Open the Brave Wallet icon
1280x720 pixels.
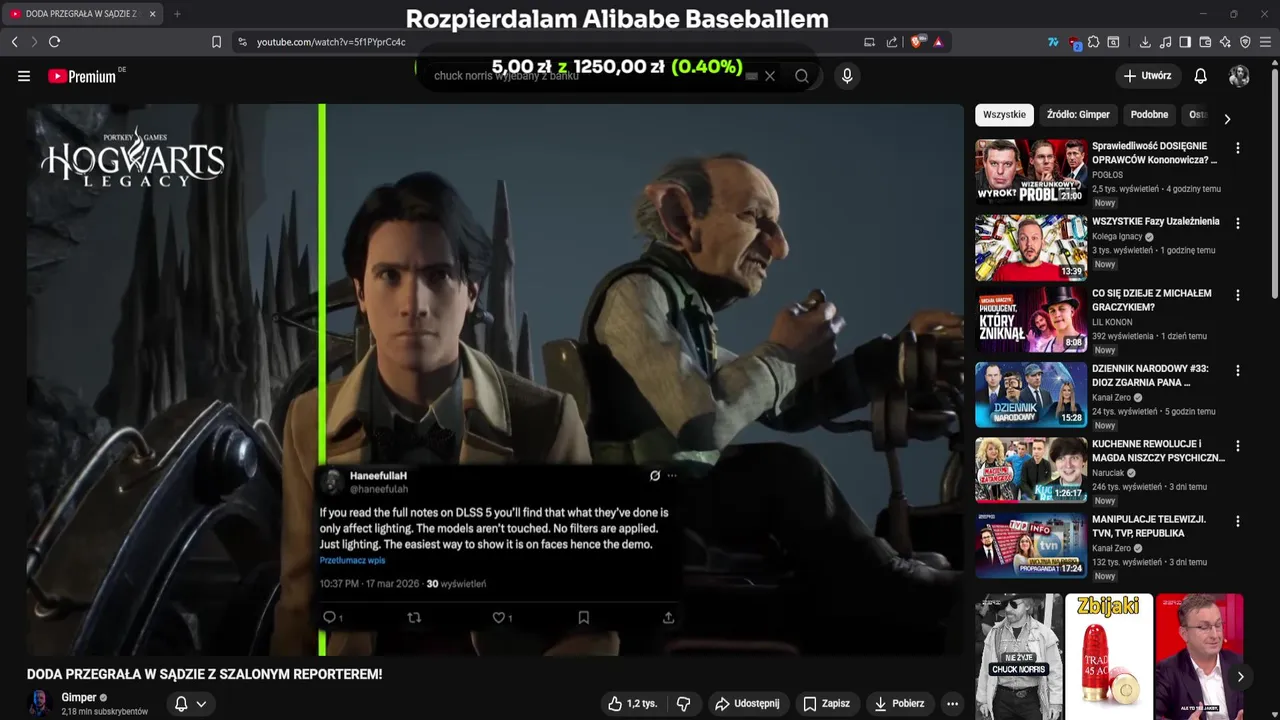[x=1205, y=42]
